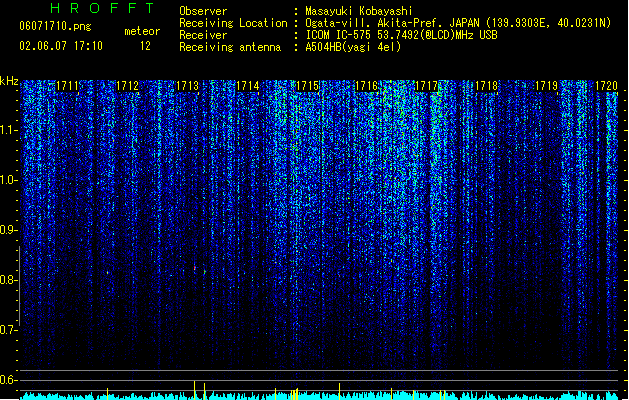
Task: Click the Receiver field label
Action: (203, 35)
